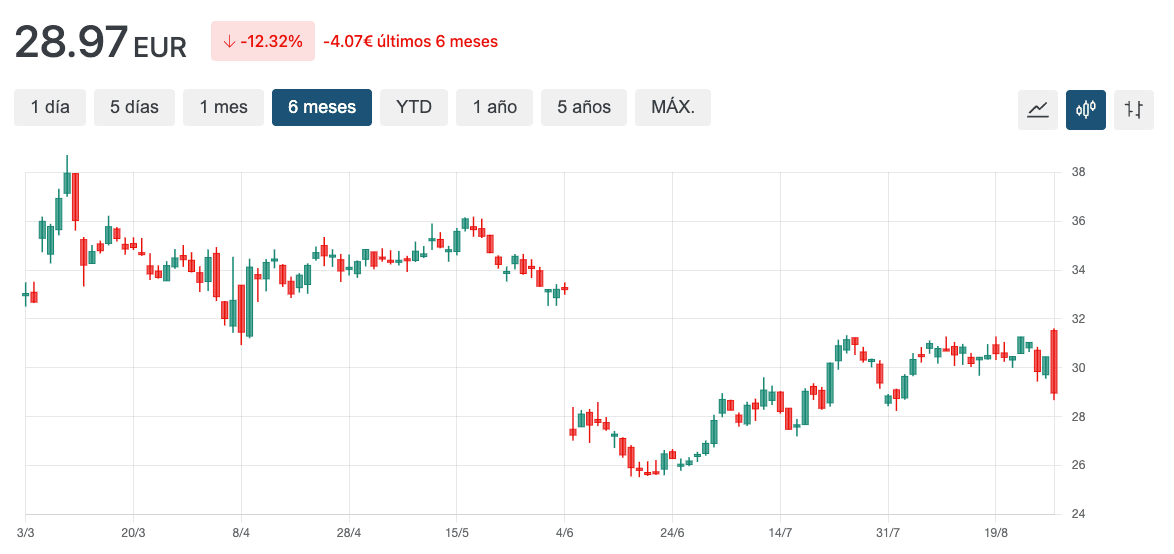Show MÁX. full history
Viewport: 1174px width, 554px height.
click(673, 107)
